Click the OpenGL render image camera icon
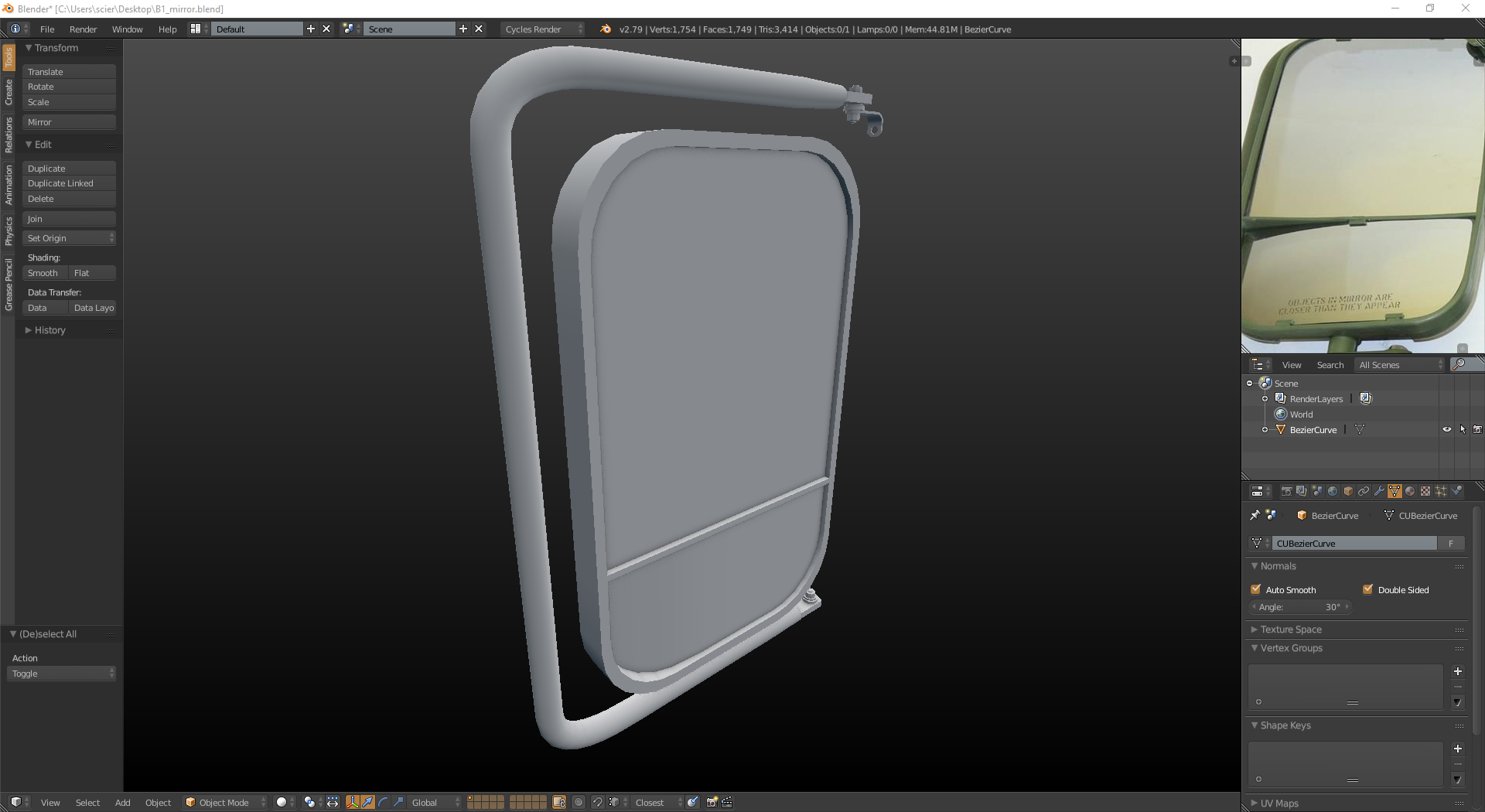The width and height of the screenshot is (1485, 812). point(712,802)
